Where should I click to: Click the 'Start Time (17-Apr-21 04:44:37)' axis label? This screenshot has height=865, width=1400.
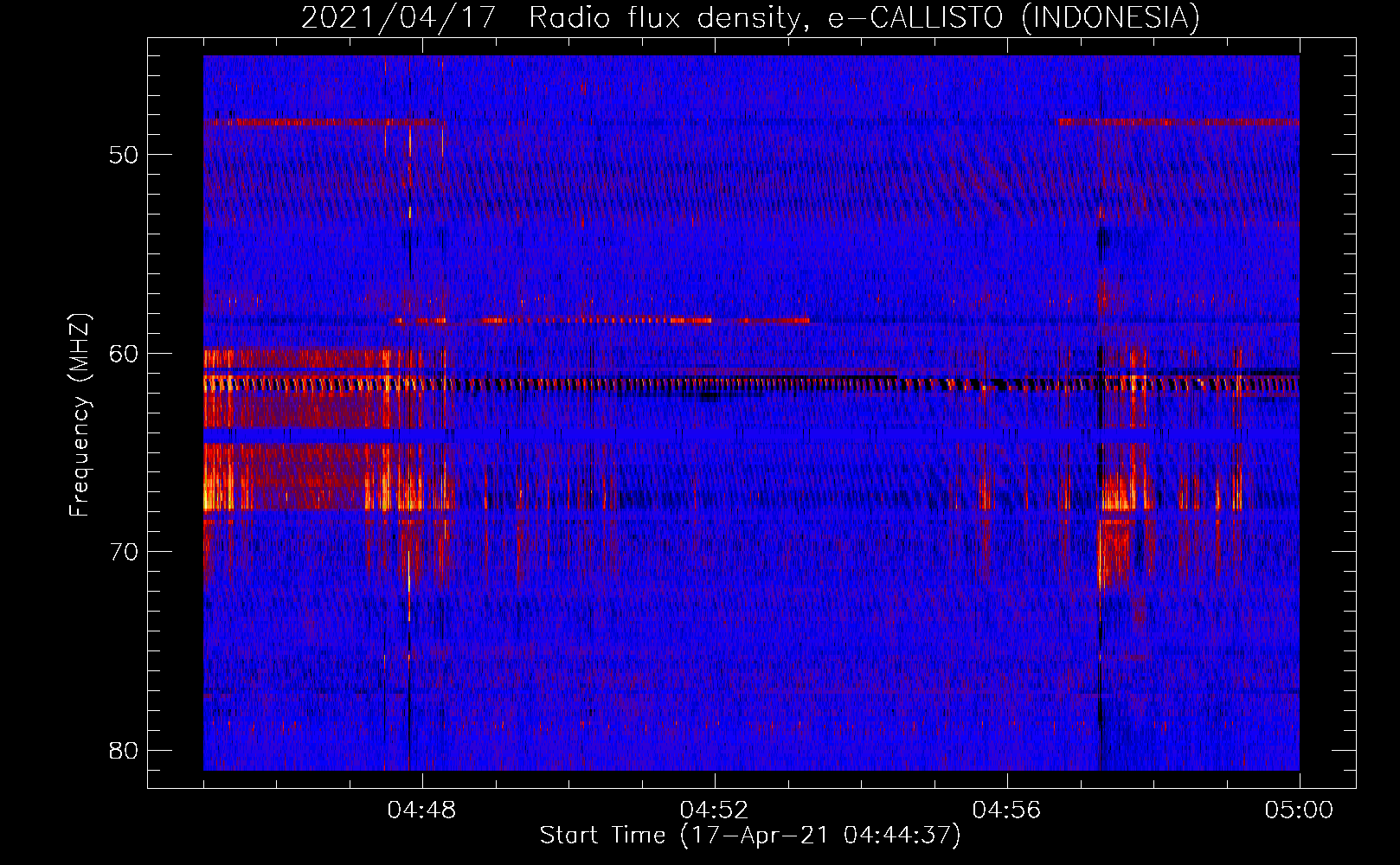point(750,836)
